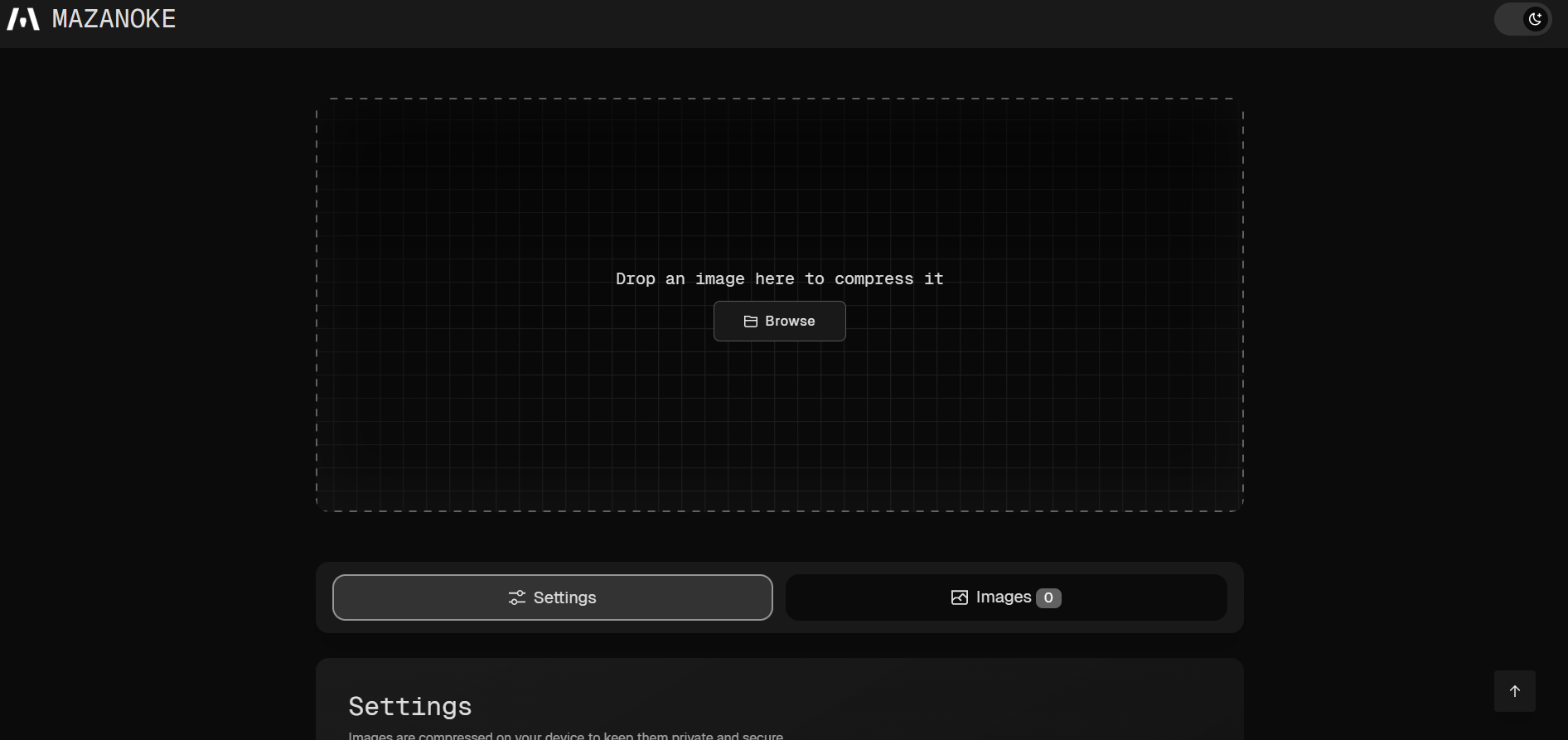Switch to the Settings tab
This screenshot has height=740, width=1568.
(x=553, y=597)
